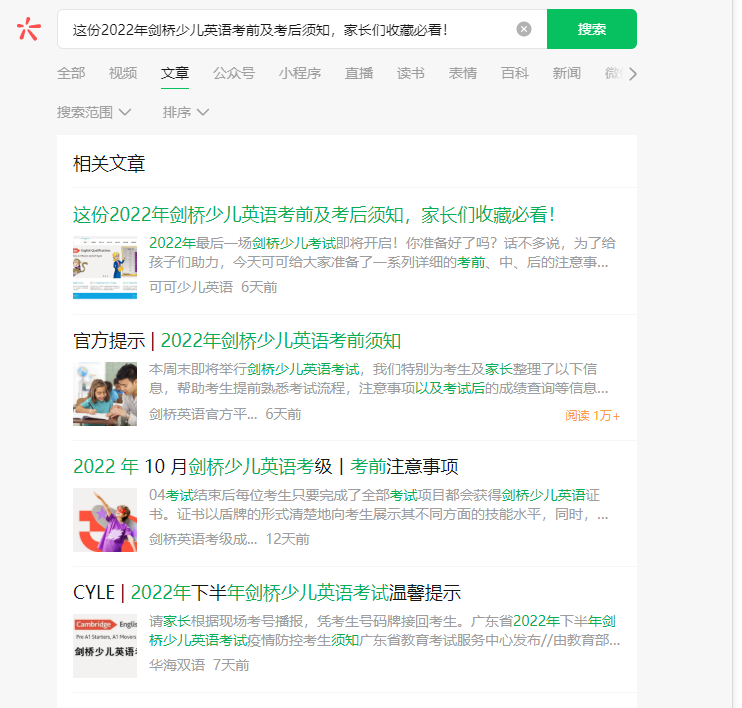Click the 相关文章 section heading
742x708 pixels.
(109, 164)
